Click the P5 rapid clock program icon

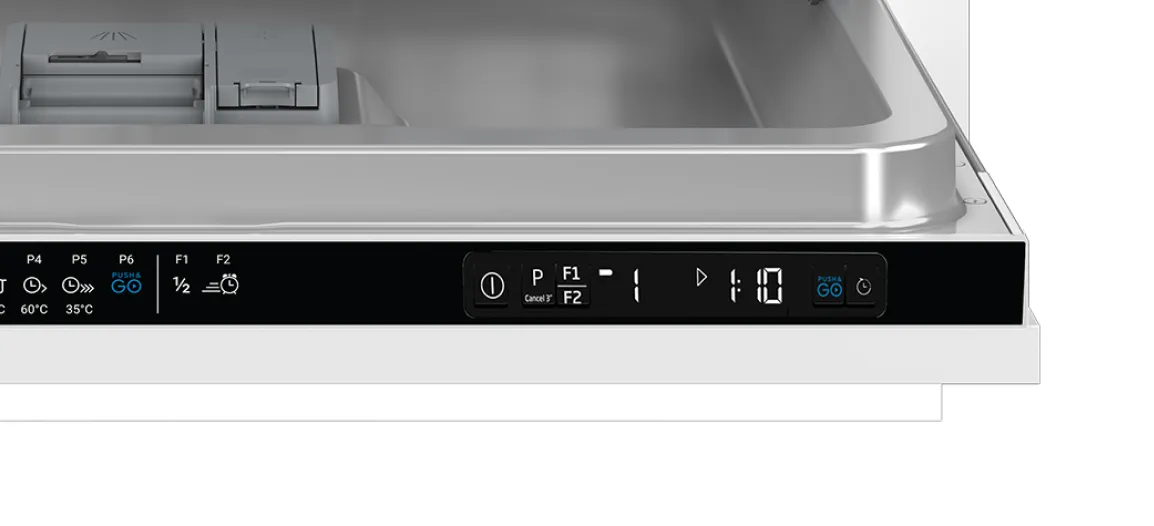(x=78, y=285)
